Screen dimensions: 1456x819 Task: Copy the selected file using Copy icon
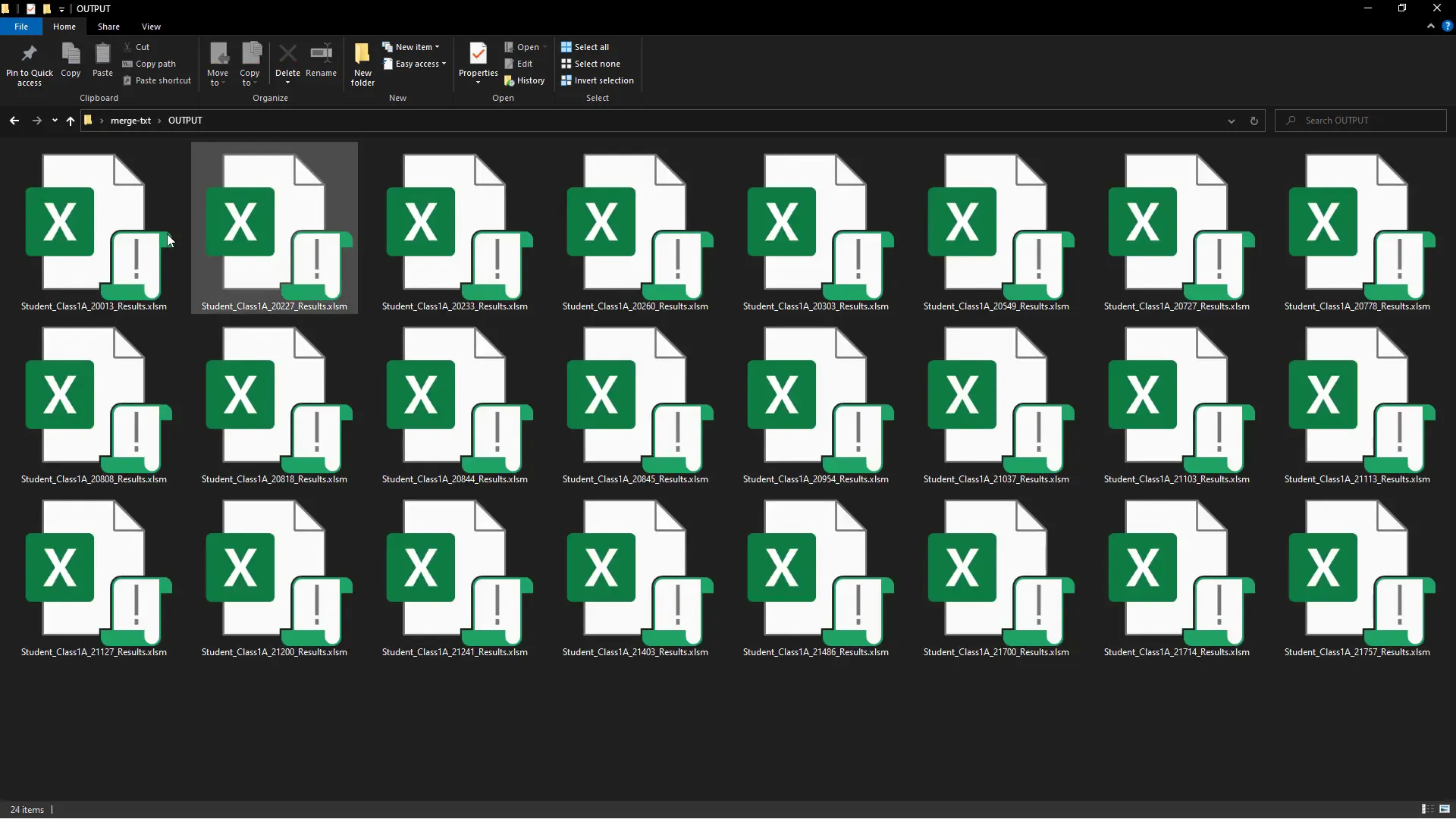tap(71, 61)
